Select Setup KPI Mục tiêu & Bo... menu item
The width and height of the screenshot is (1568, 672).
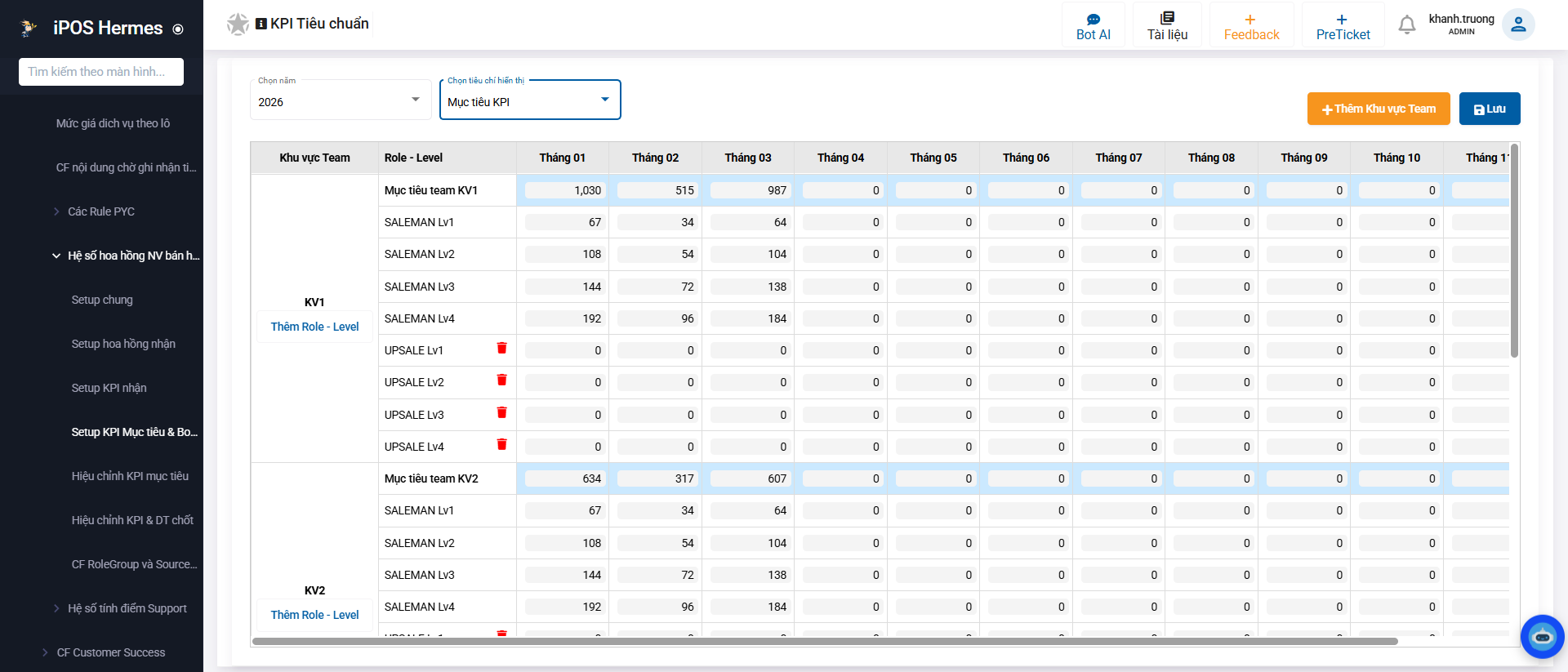134,432
